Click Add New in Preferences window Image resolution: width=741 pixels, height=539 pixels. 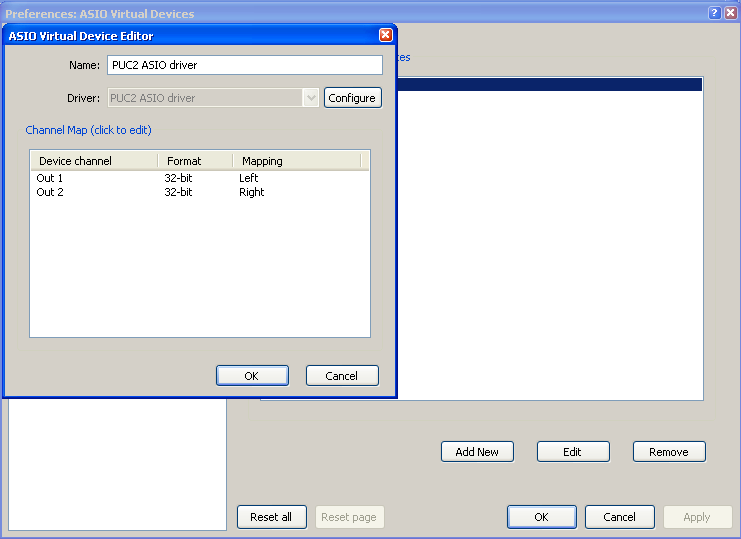477,452
